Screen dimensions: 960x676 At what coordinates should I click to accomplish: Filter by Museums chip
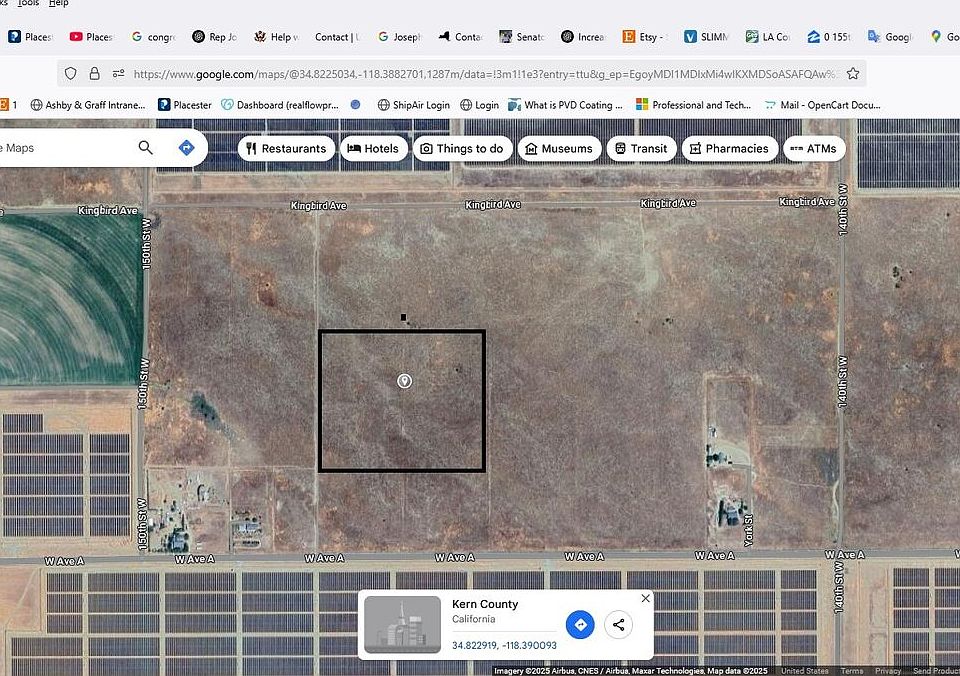point(560,148)
